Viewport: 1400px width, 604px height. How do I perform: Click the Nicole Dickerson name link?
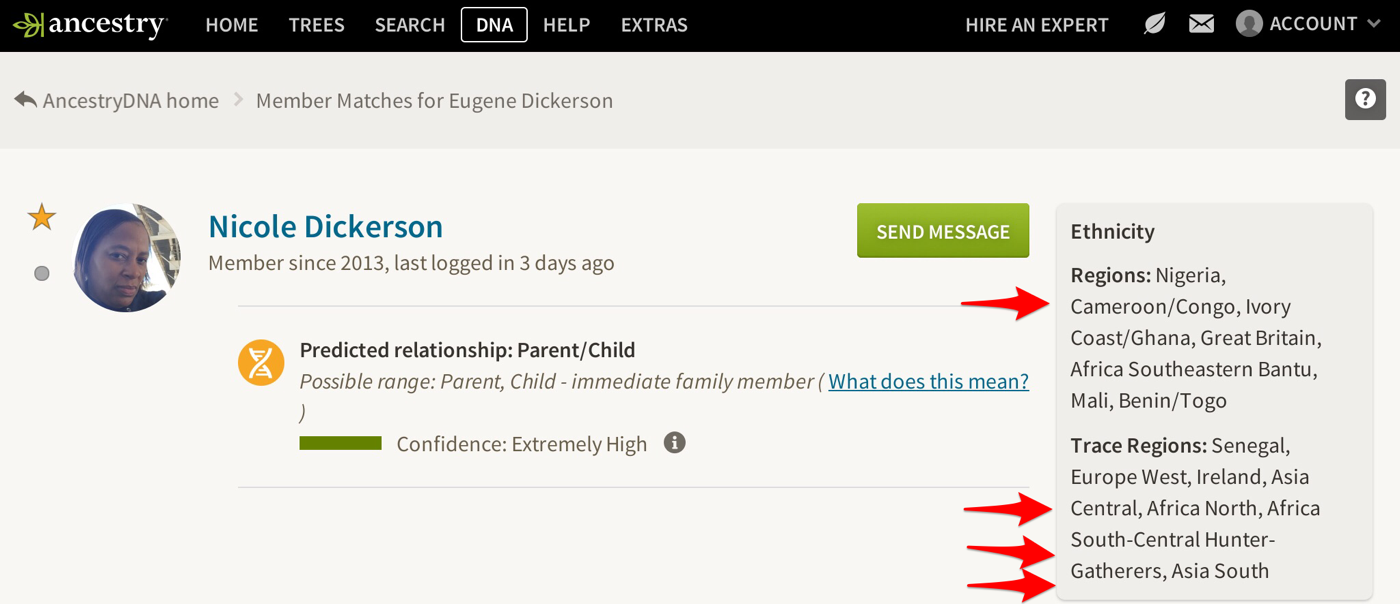point(325,227)
